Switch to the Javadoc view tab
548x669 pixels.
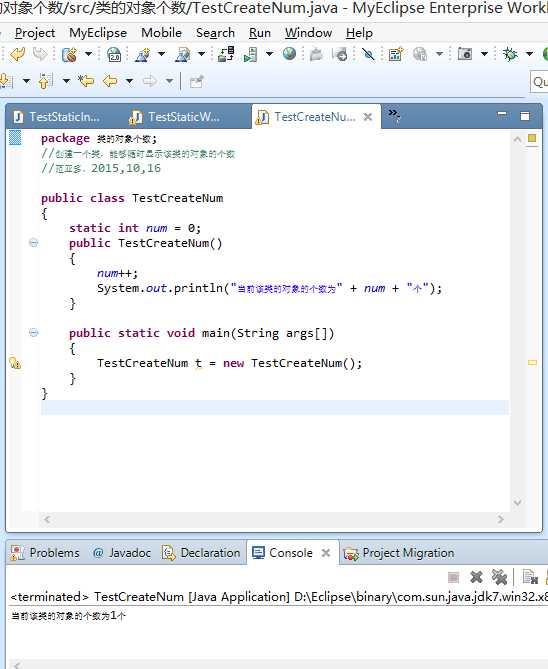[x=122, y=553]
